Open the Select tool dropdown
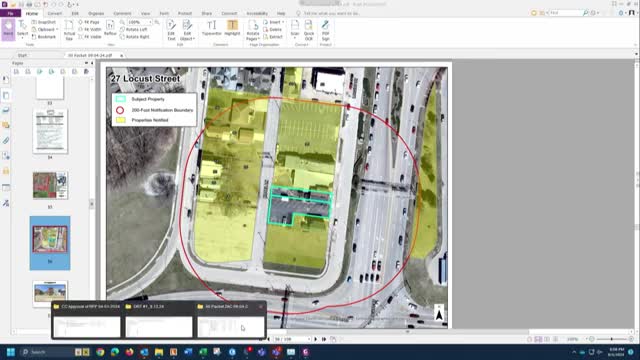This screenshot has height=360, width=640. pos(22,37)
